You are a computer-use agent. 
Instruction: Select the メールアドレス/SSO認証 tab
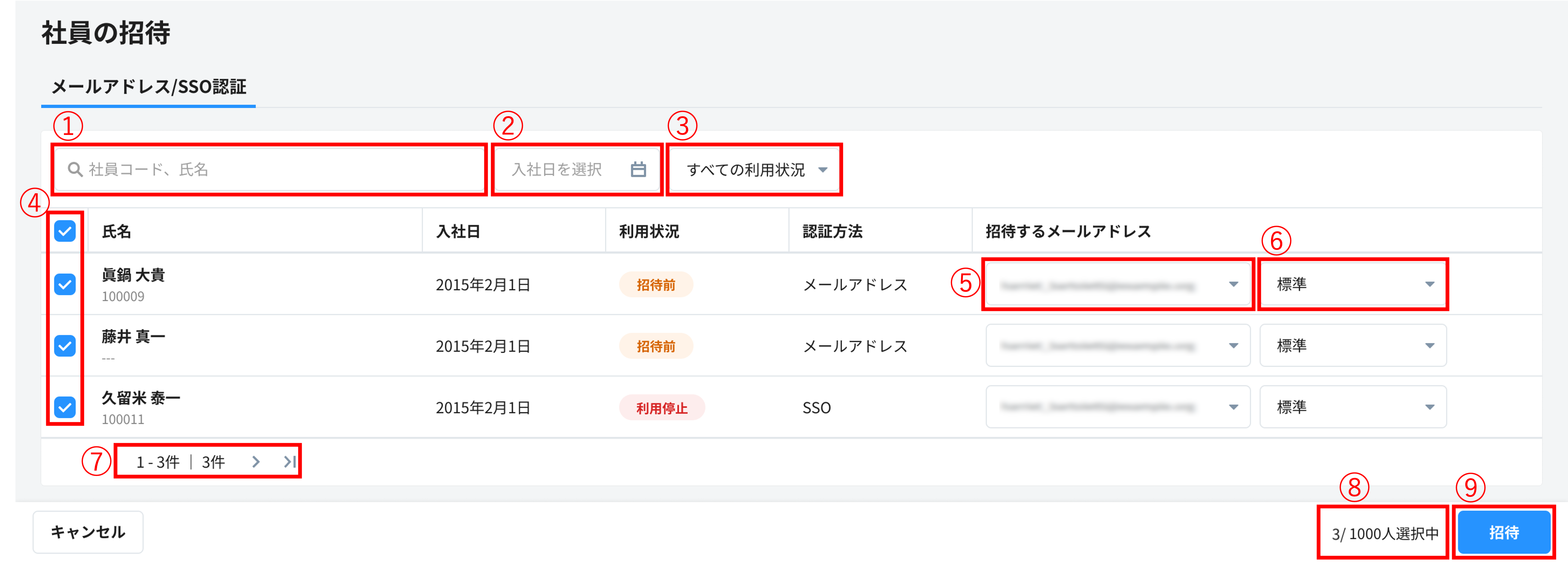(149, 87)
